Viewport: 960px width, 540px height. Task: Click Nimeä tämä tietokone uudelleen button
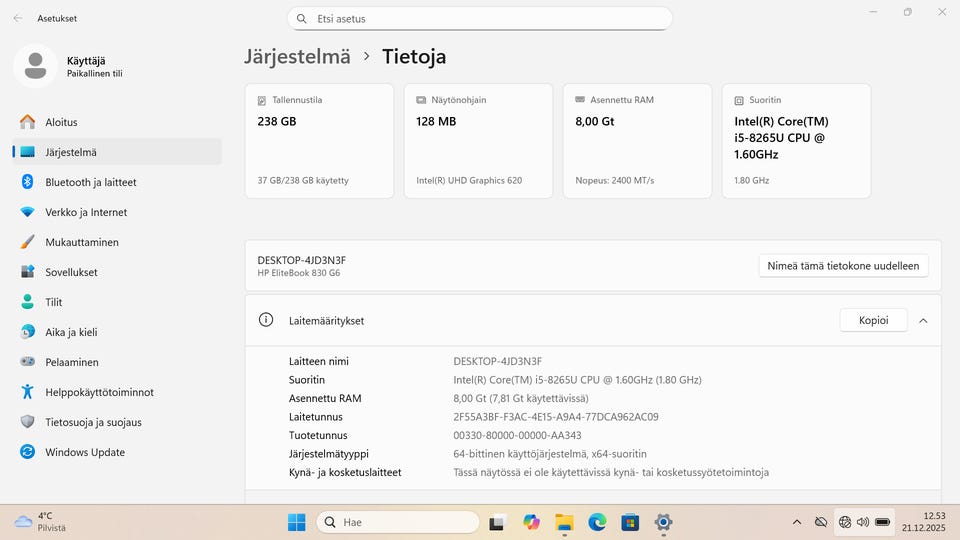(843, 266)
